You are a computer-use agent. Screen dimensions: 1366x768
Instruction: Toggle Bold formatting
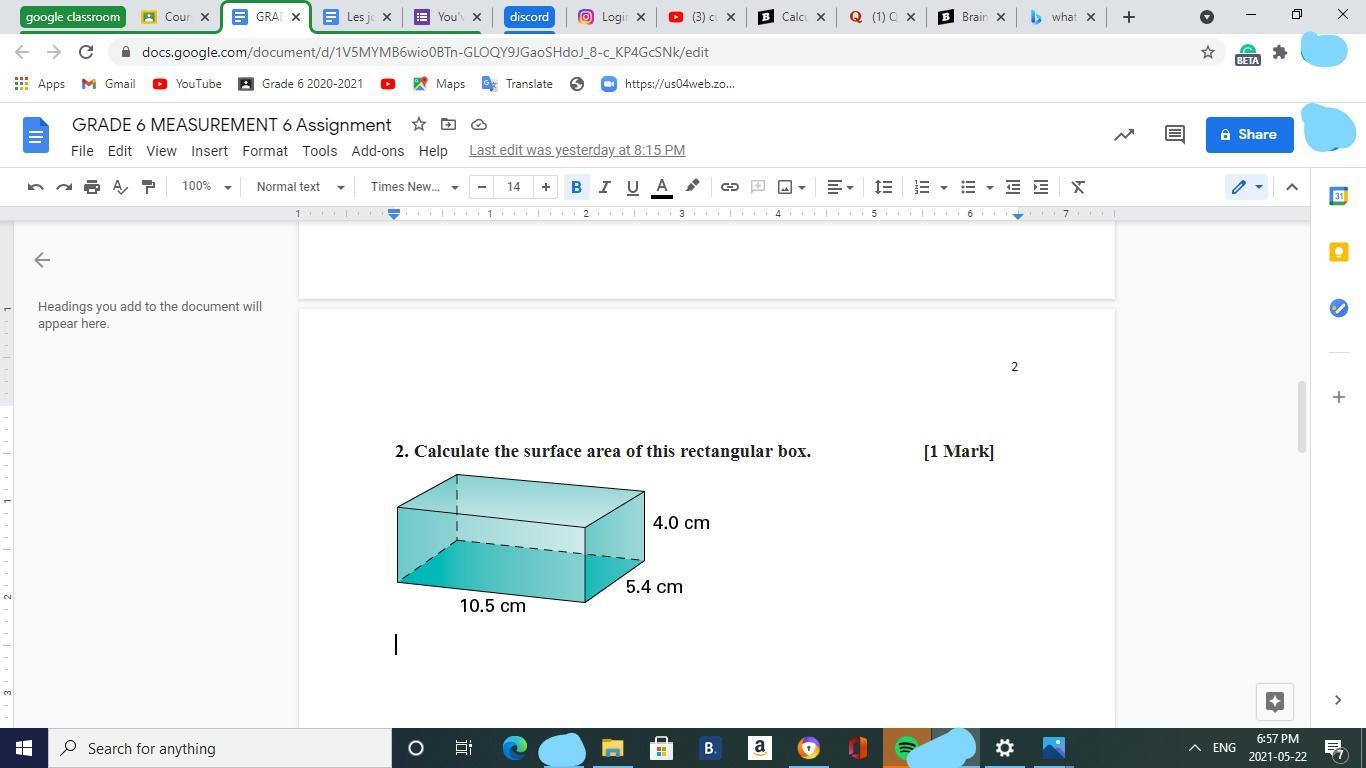(576, 187)
